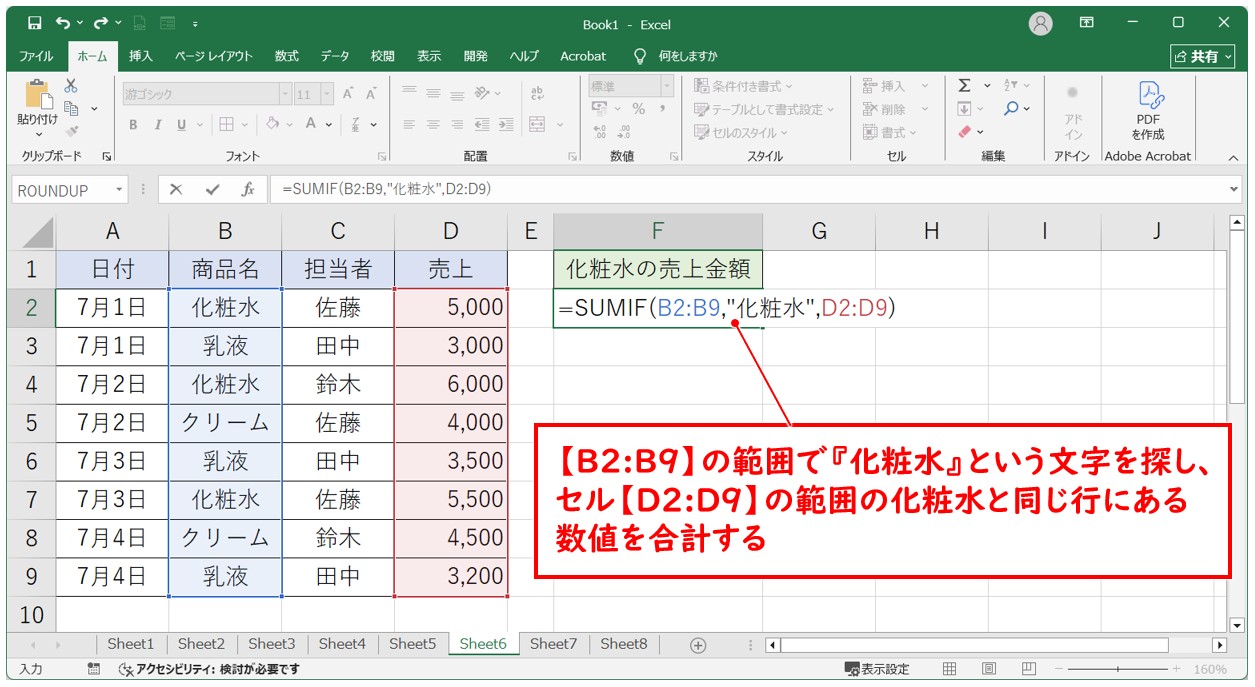Click the center horizontal align icon

(433, 125)
